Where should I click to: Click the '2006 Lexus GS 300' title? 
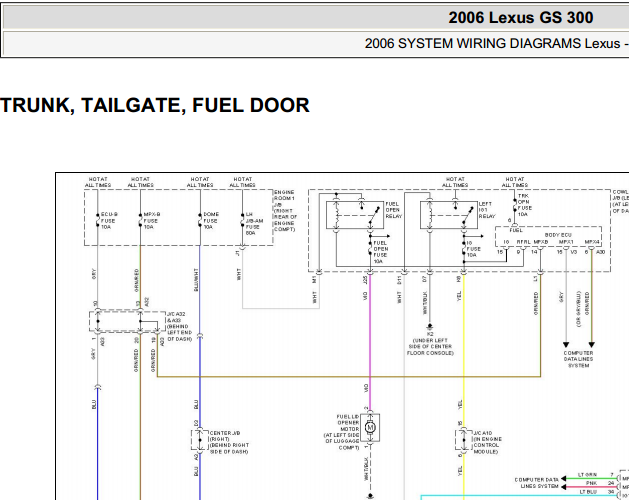[521, 18]
